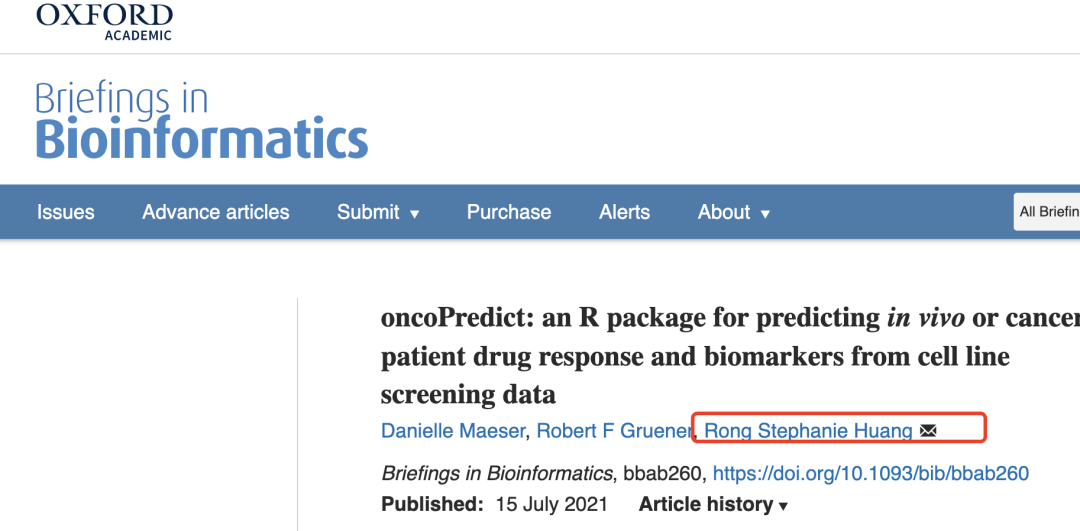The image size is (1080, 531).
Task: Click the All Briefings search scope box
Action: click(x=1048, y=212)
